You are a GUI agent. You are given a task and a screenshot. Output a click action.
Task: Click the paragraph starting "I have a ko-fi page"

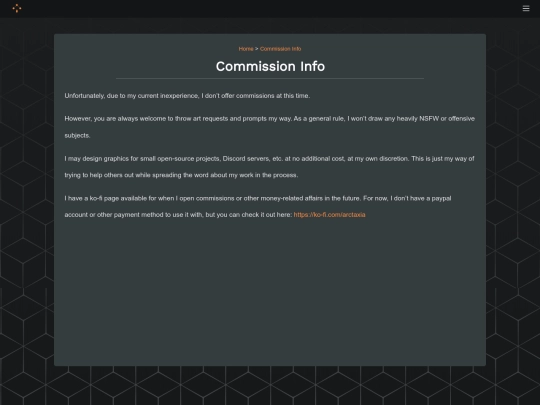(258, 206)
